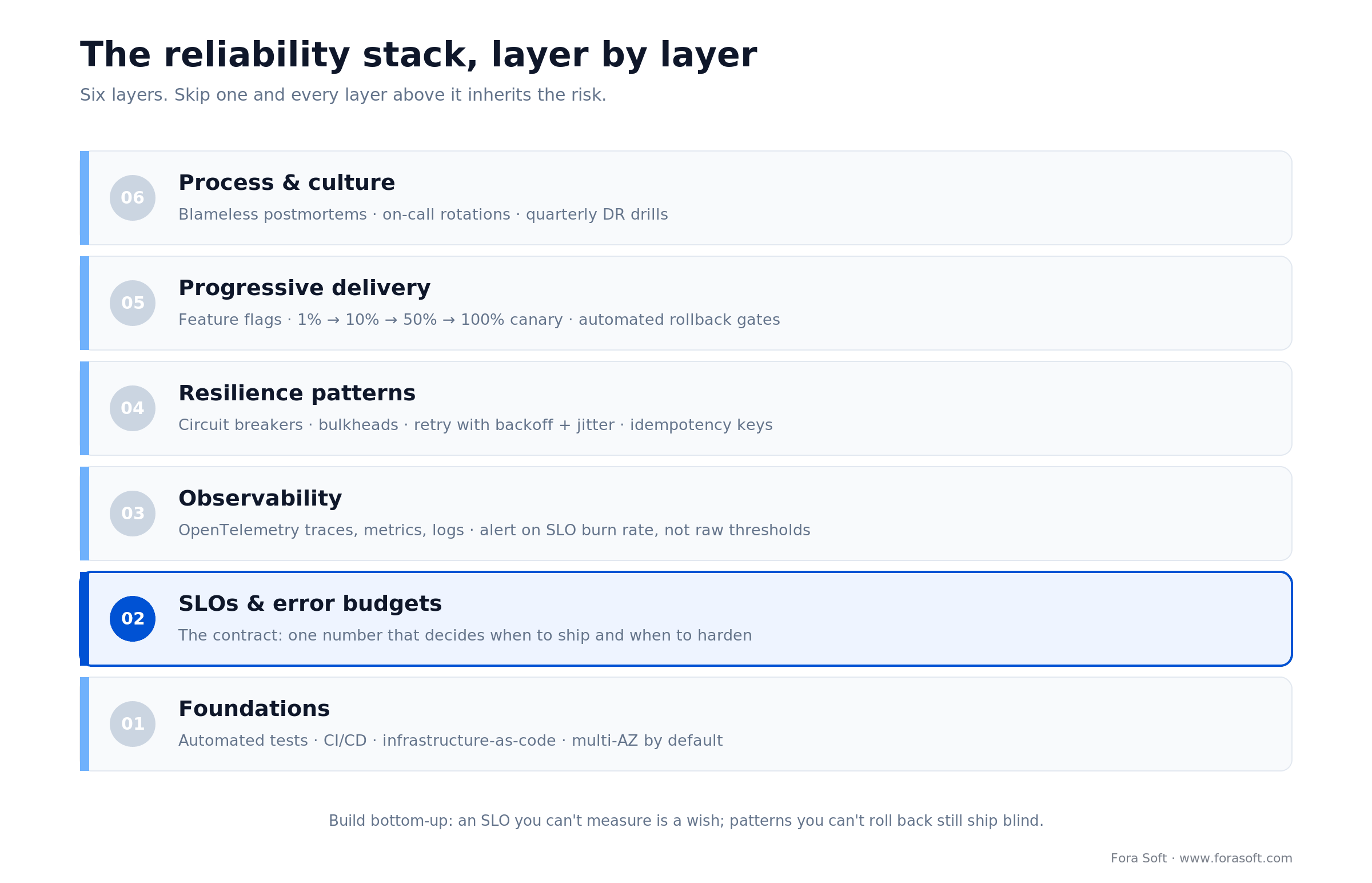Click the Automated tests description line
1372x883 pixels.
(450, 740)
